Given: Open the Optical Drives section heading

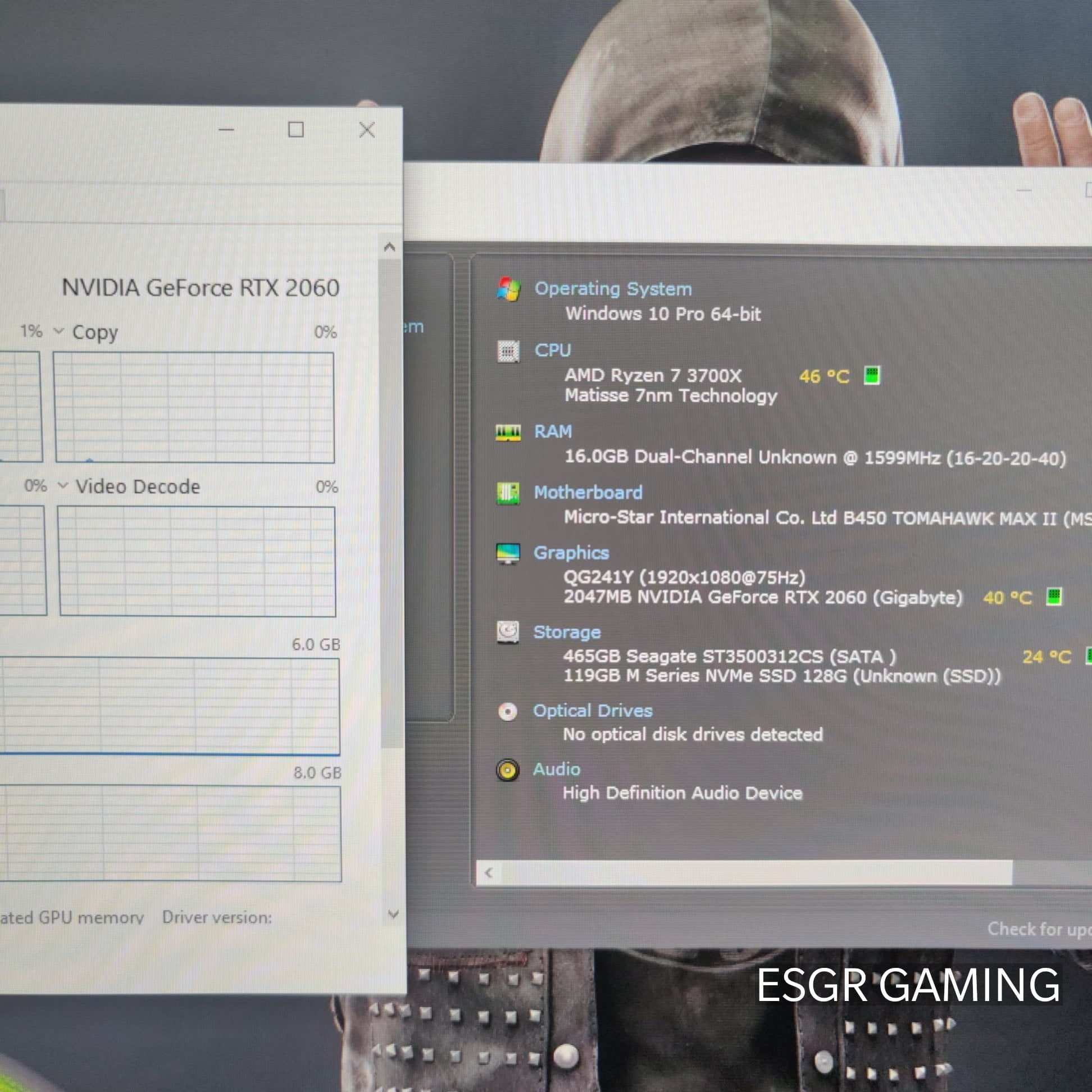Looking at the screenshot, I should pos(593,711).
